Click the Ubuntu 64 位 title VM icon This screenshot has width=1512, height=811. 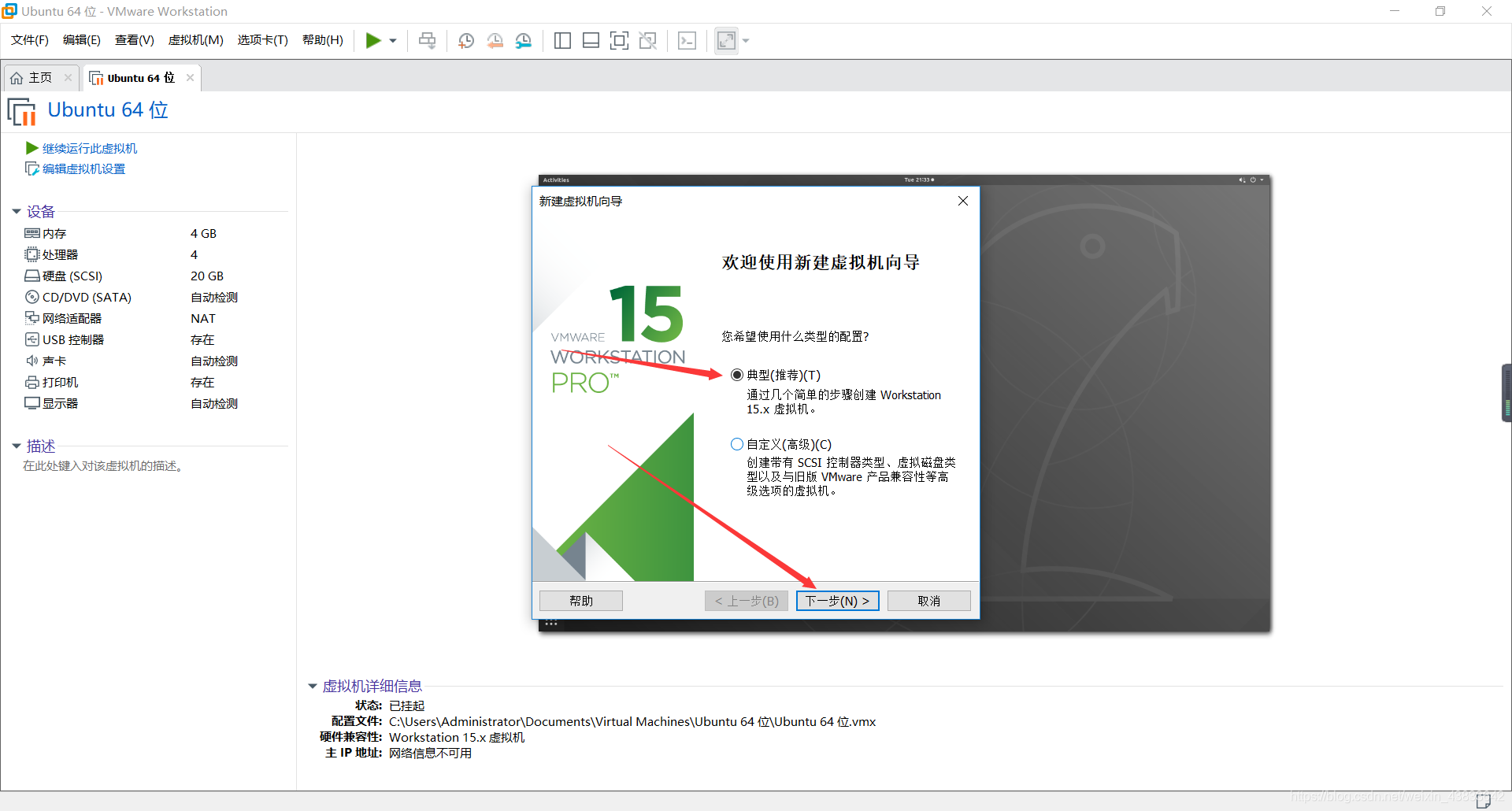(x=22, y=111)
